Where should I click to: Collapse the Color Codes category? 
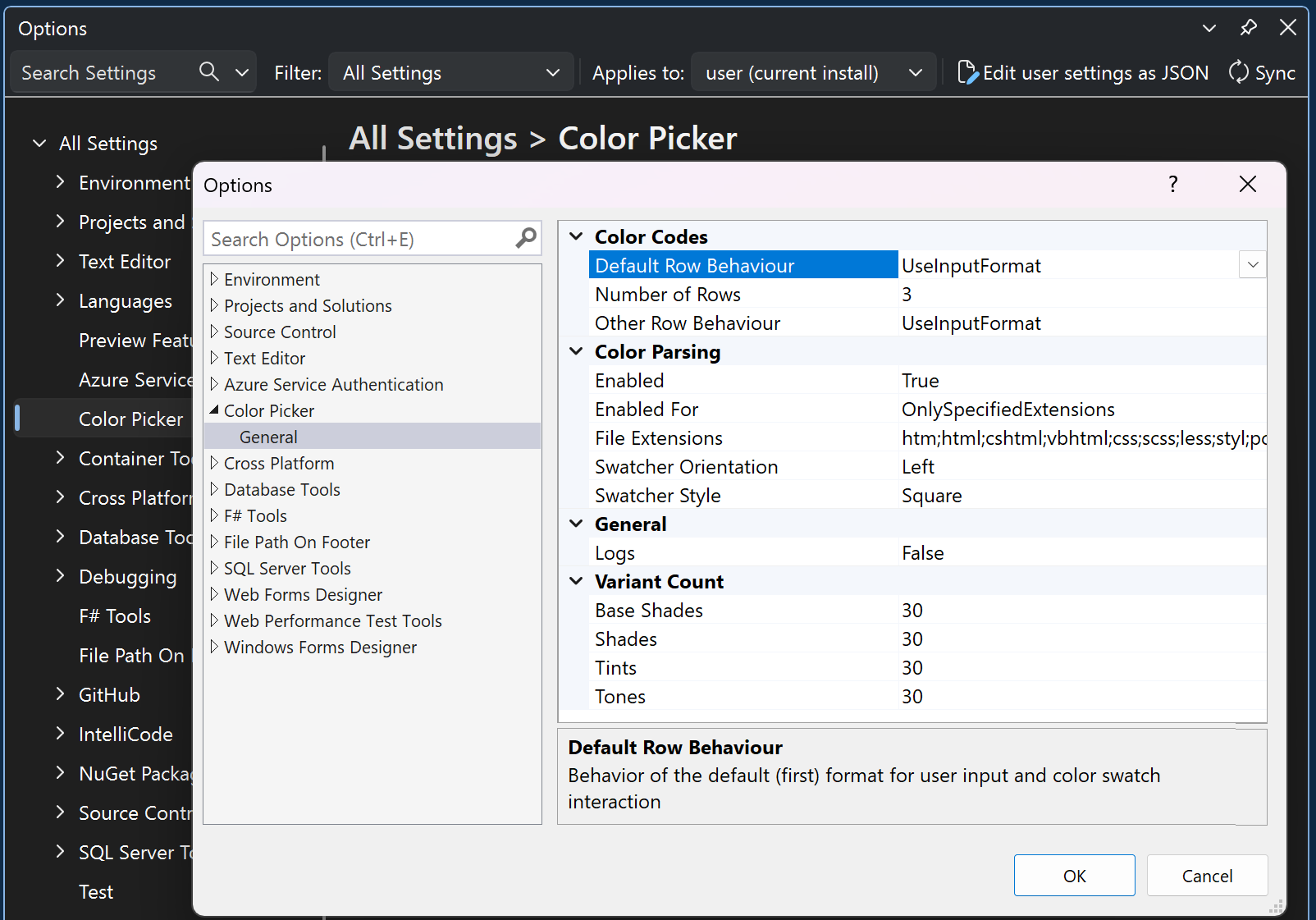(577, 236)
